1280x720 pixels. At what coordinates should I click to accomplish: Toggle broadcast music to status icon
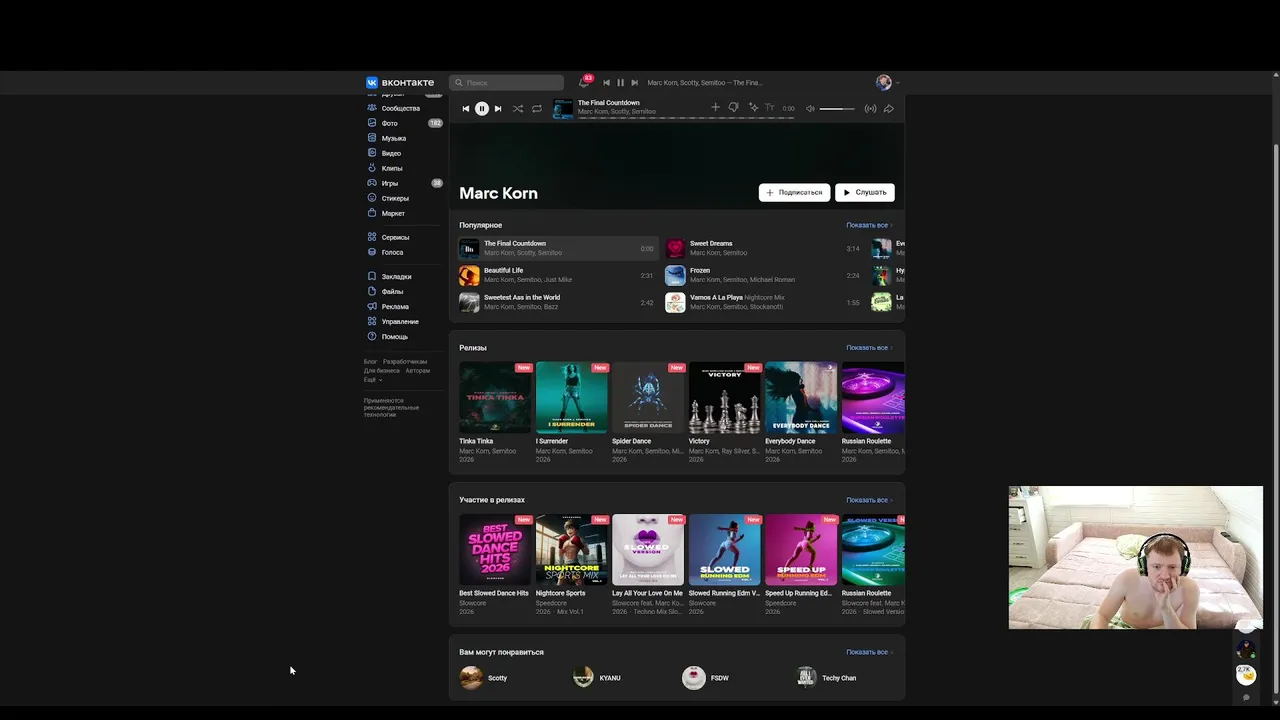[870, 108]
